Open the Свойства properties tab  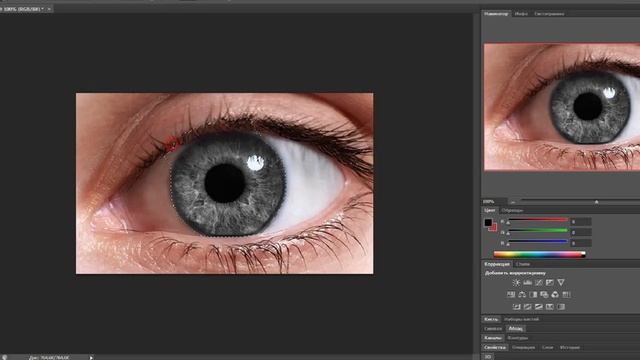click(495, 347)
